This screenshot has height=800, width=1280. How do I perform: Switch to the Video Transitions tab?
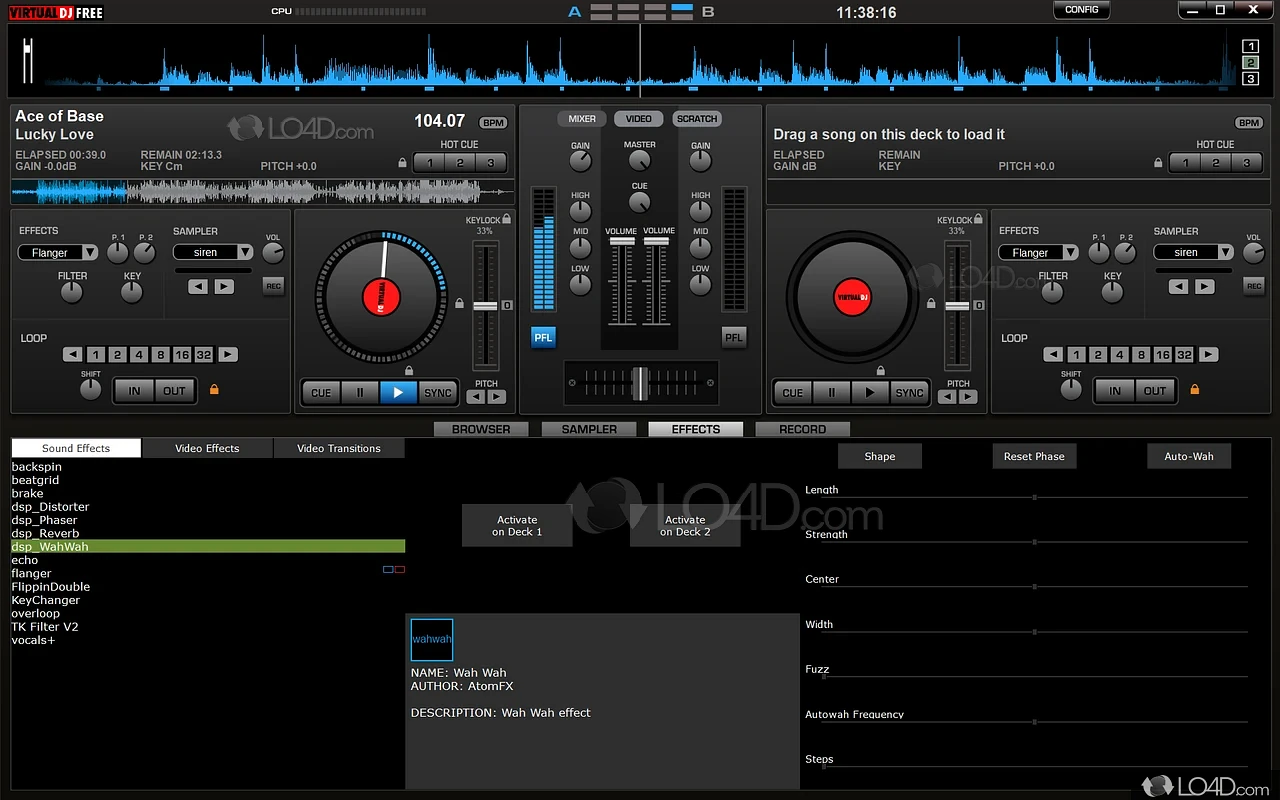click(339, 448)
